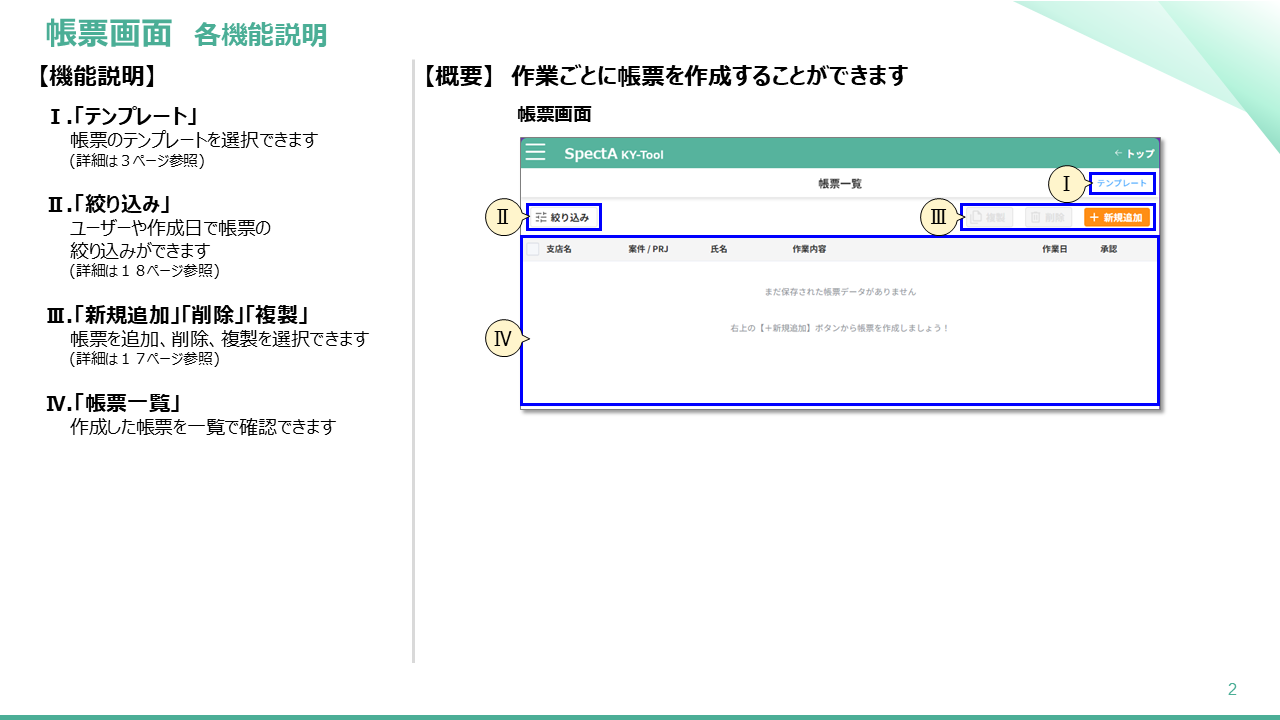Screen dimensions: 1280x720
Task: Click the 支店名 column header
Action: coord(559,249)
